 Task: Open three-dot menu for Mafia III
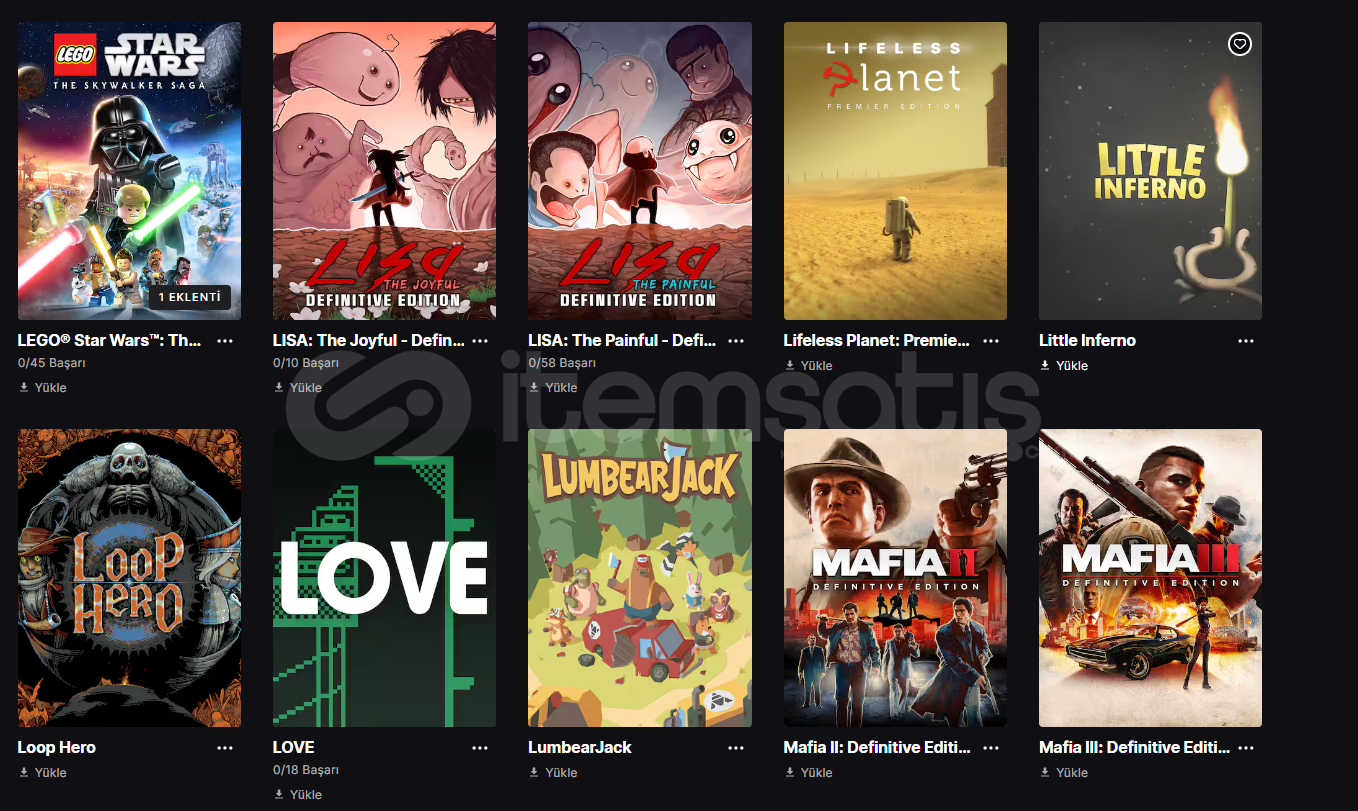(1246, 748)
